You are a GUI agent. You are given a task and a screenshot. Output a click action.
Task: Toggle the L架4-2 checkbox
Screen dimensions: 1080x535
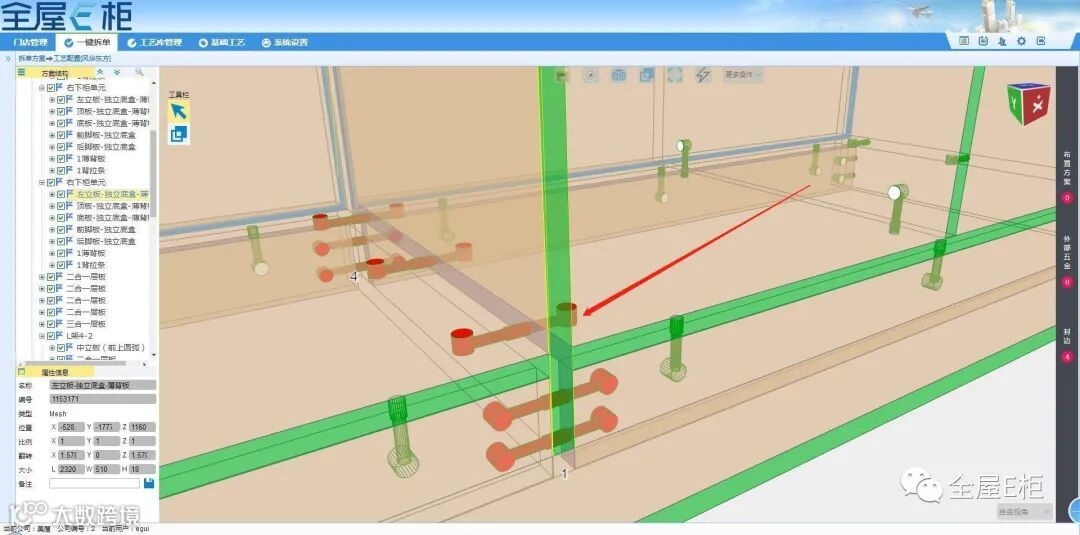pyautogui.click(x=51, y=336)
